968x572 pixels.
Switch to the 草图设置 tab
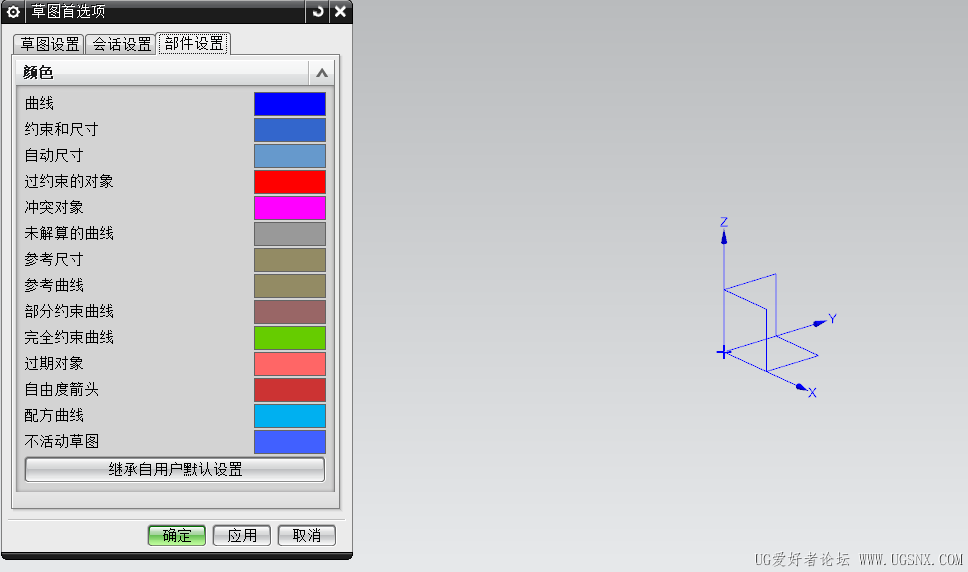click(49, 44)
